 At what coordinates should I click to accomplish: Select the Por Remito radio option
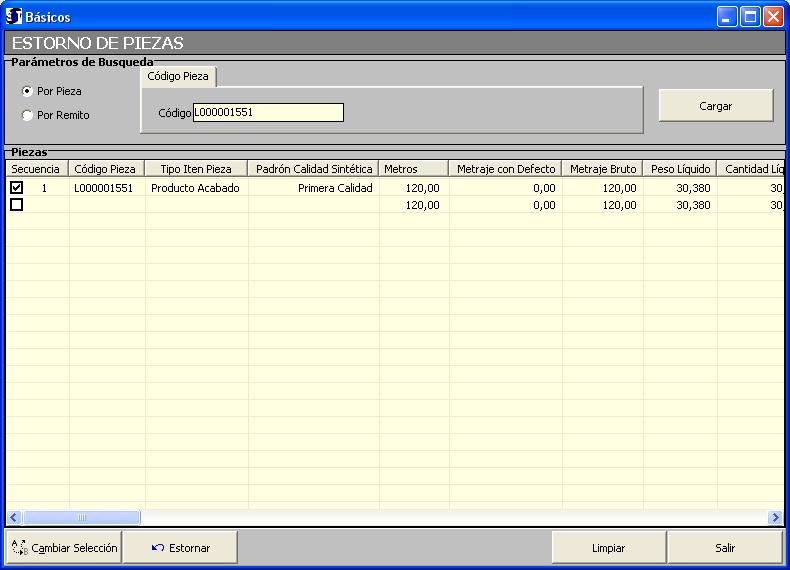28,115
